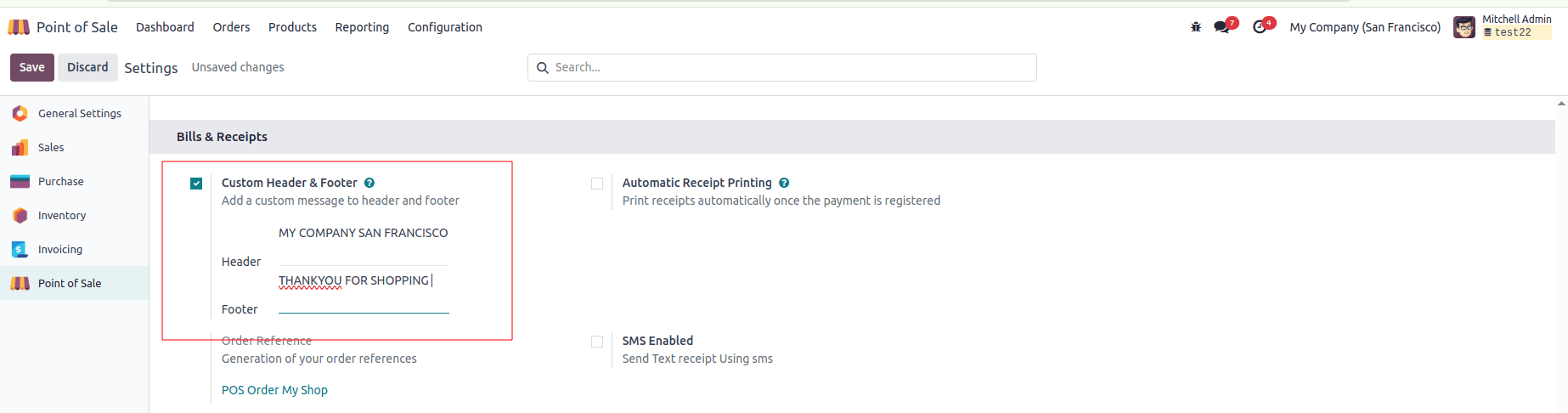This screenshot has height=413, width=1568.
Task: Expand the Reporting menu
Action: [362, 27]
